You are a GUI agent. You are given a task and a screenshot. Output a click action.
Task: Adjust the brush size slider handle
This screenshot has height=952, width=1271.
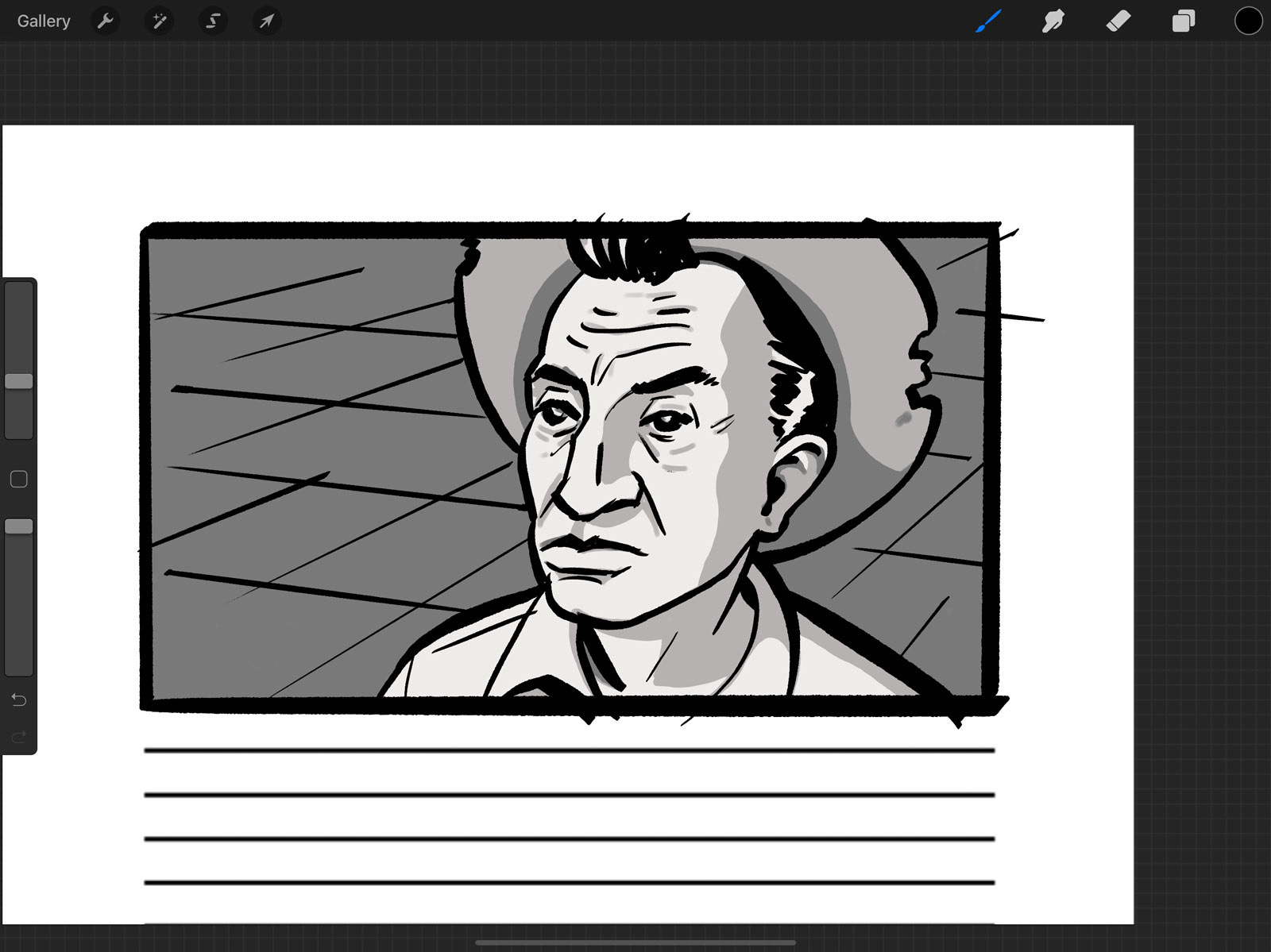point(19,381)
